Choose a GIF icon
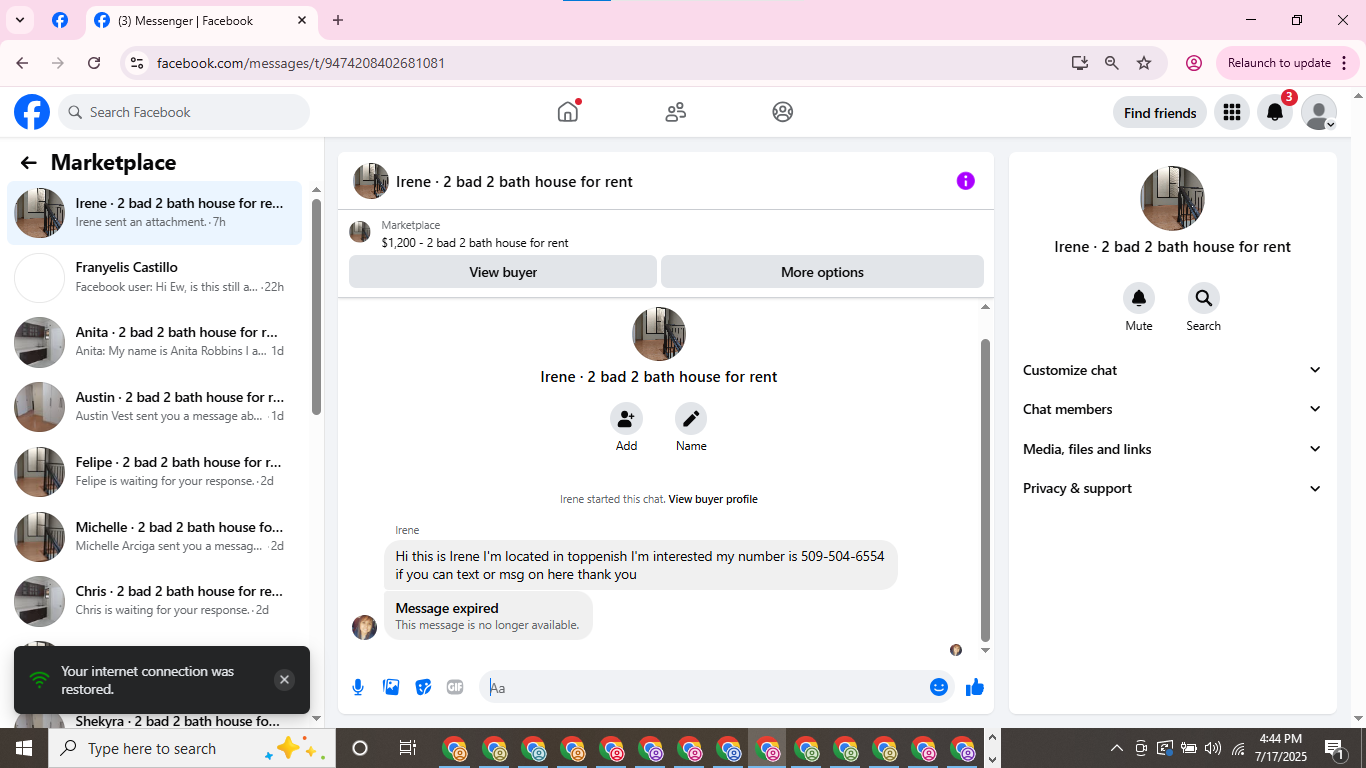1366x768 pixels. [455, 687]
